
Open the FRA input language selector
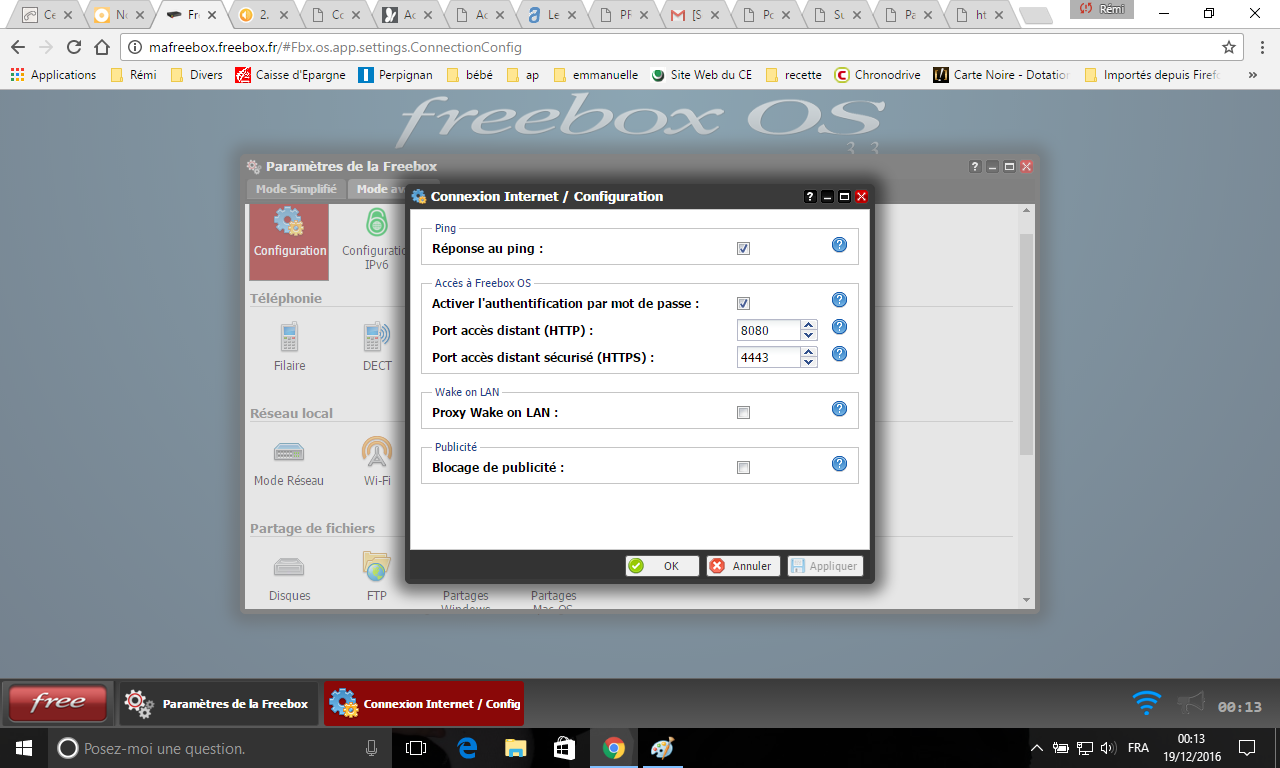coord(1138,748)
